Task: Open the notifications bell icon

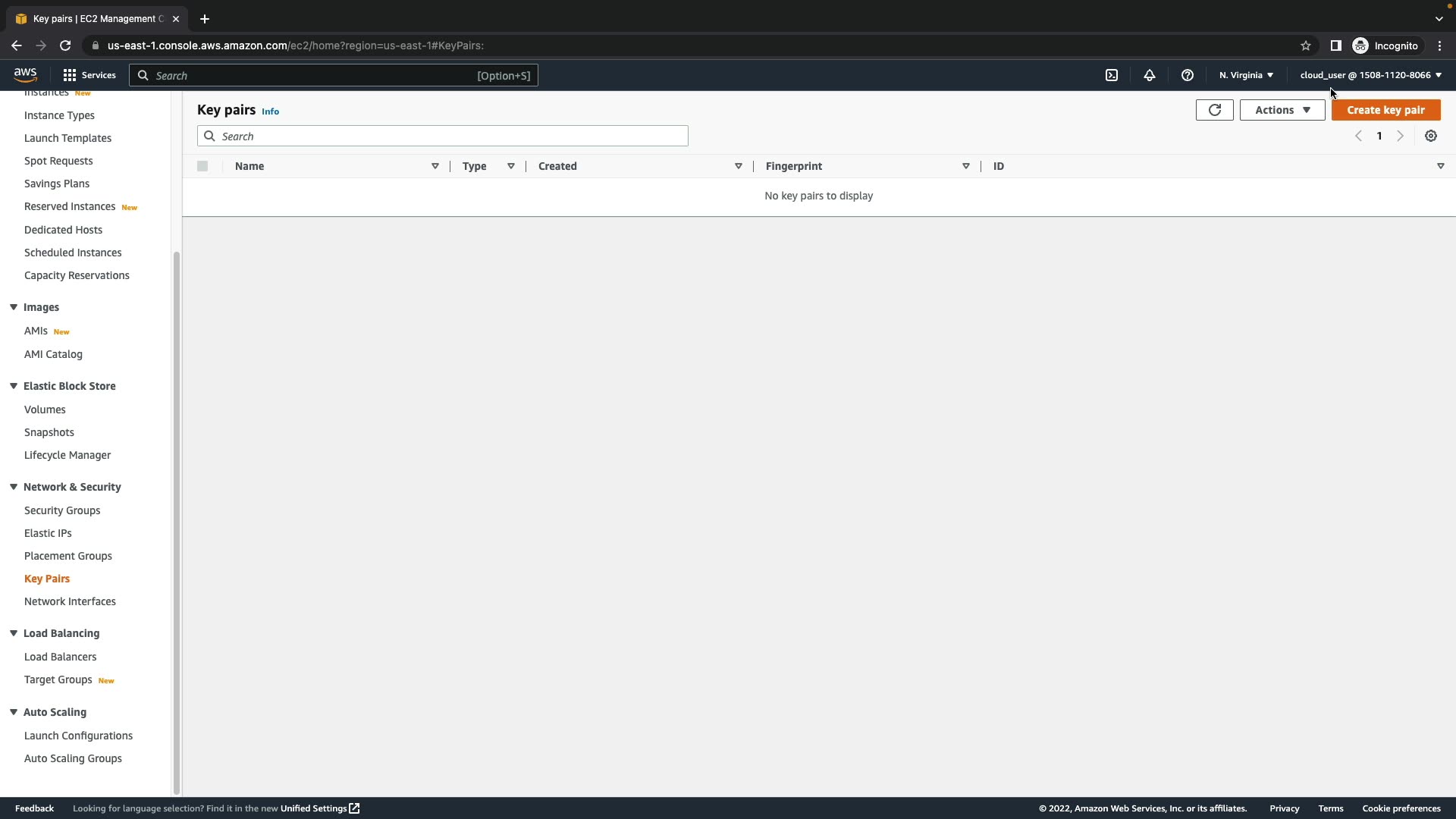Action: 1150,75
